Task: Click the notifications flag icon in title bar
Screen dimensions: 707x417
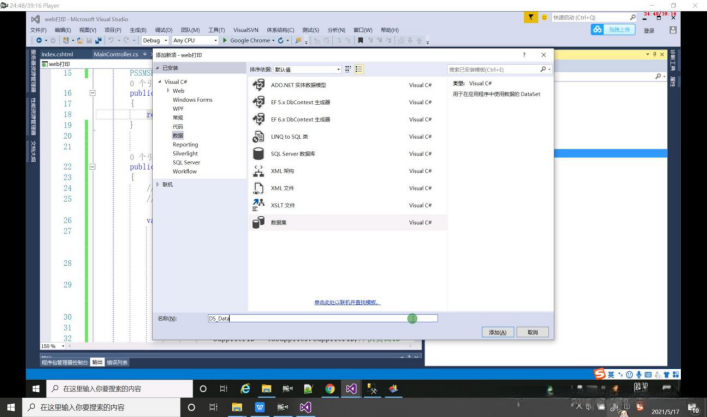Action: tap(531, 17)
